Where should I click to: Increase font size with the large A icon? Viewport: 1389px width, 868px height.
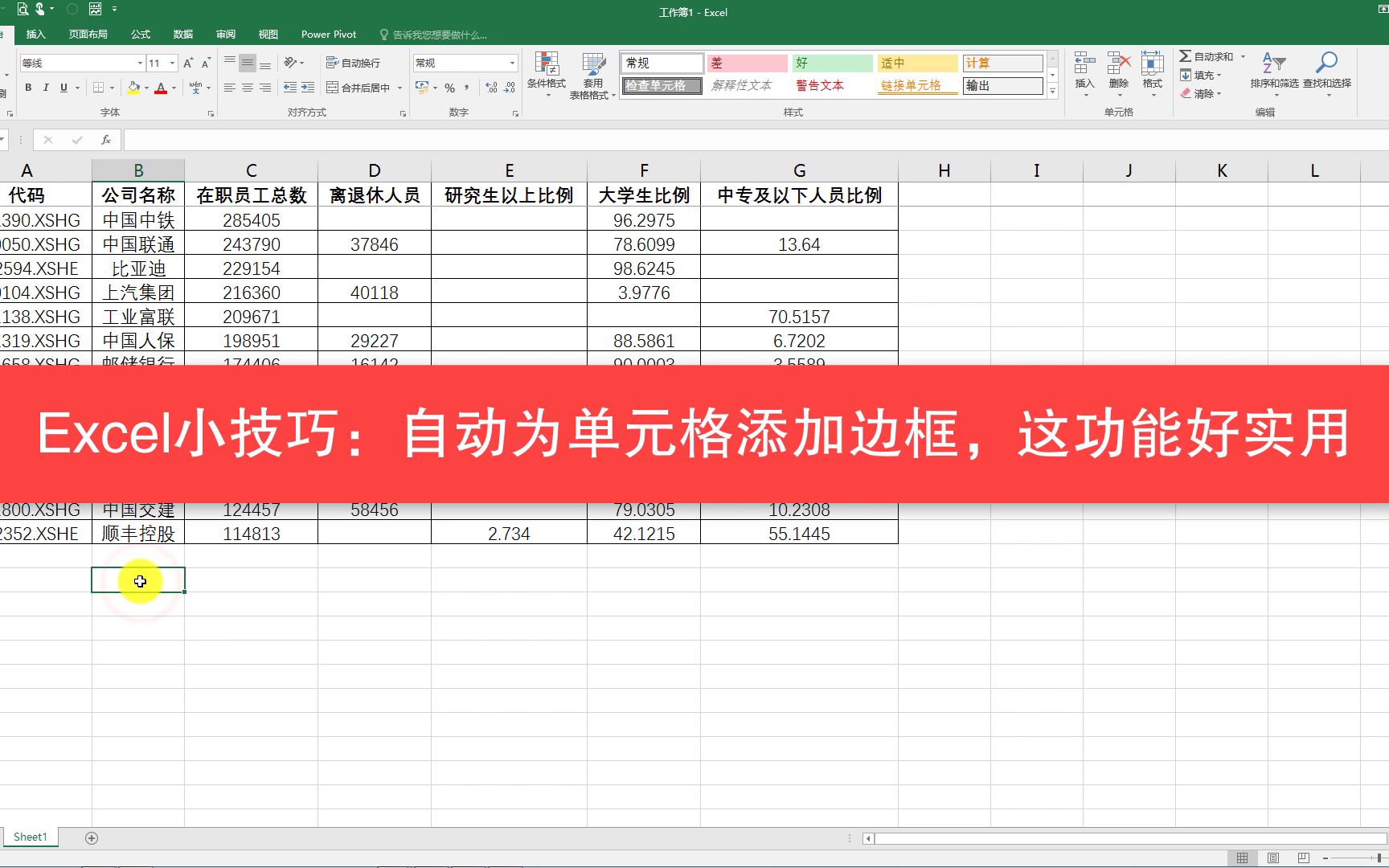pos(188,63)
